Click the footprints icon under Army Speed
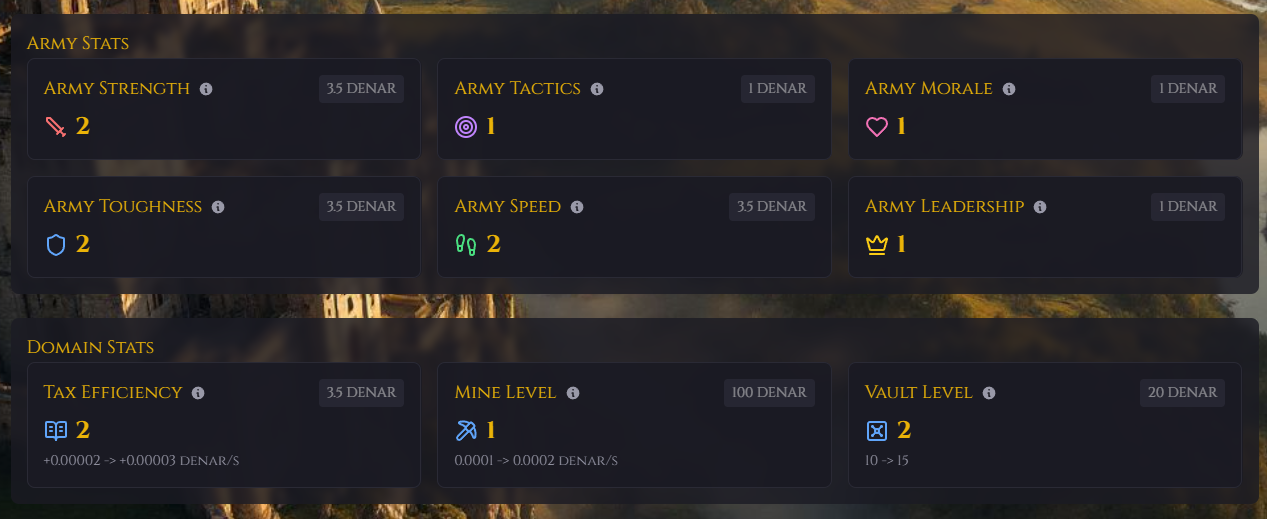Viewport: 1267px width, 519px height. point(466,245)
